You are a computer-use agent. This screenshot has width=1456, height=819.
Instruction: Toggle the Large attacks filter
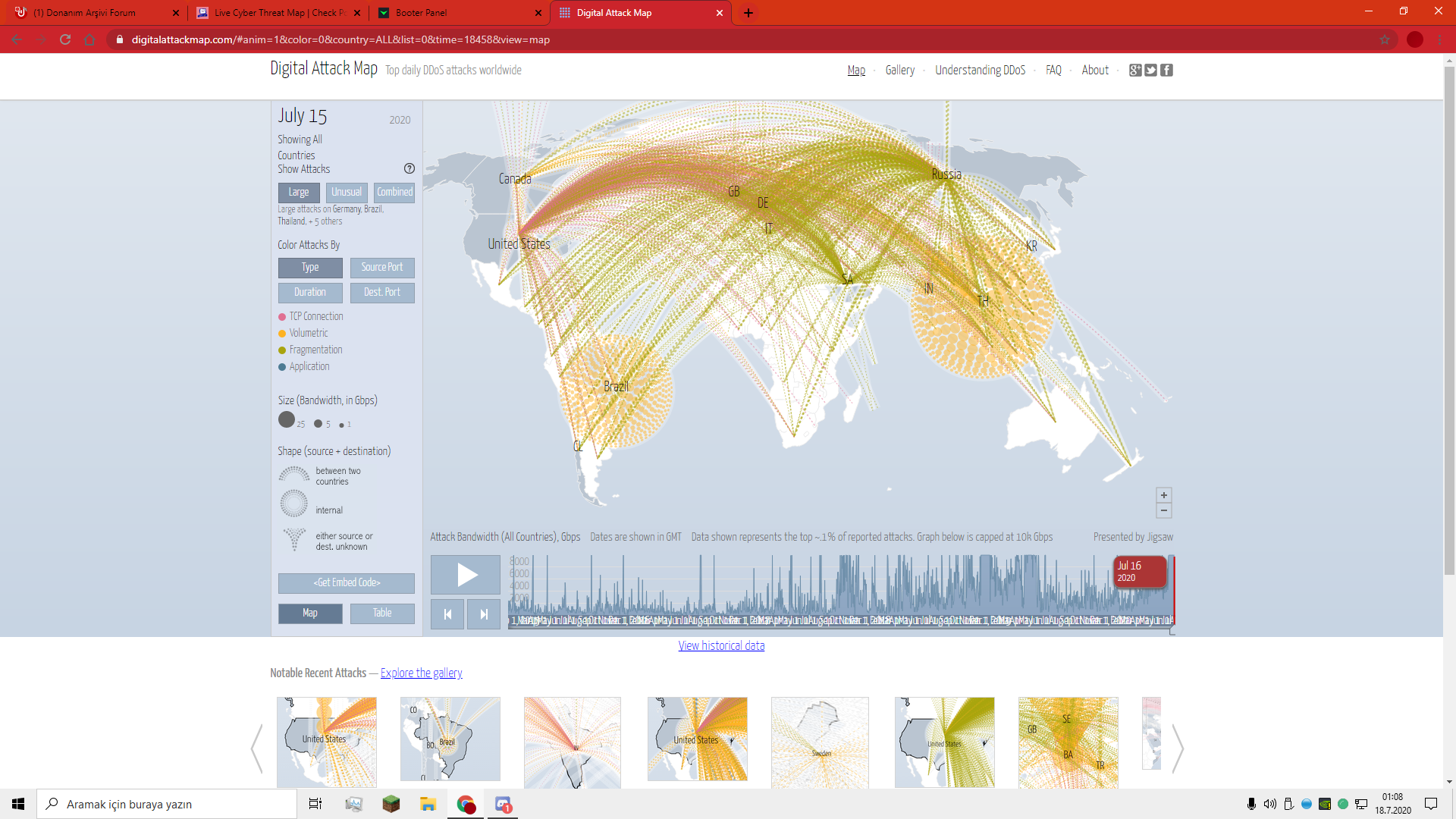pos(298,193)
